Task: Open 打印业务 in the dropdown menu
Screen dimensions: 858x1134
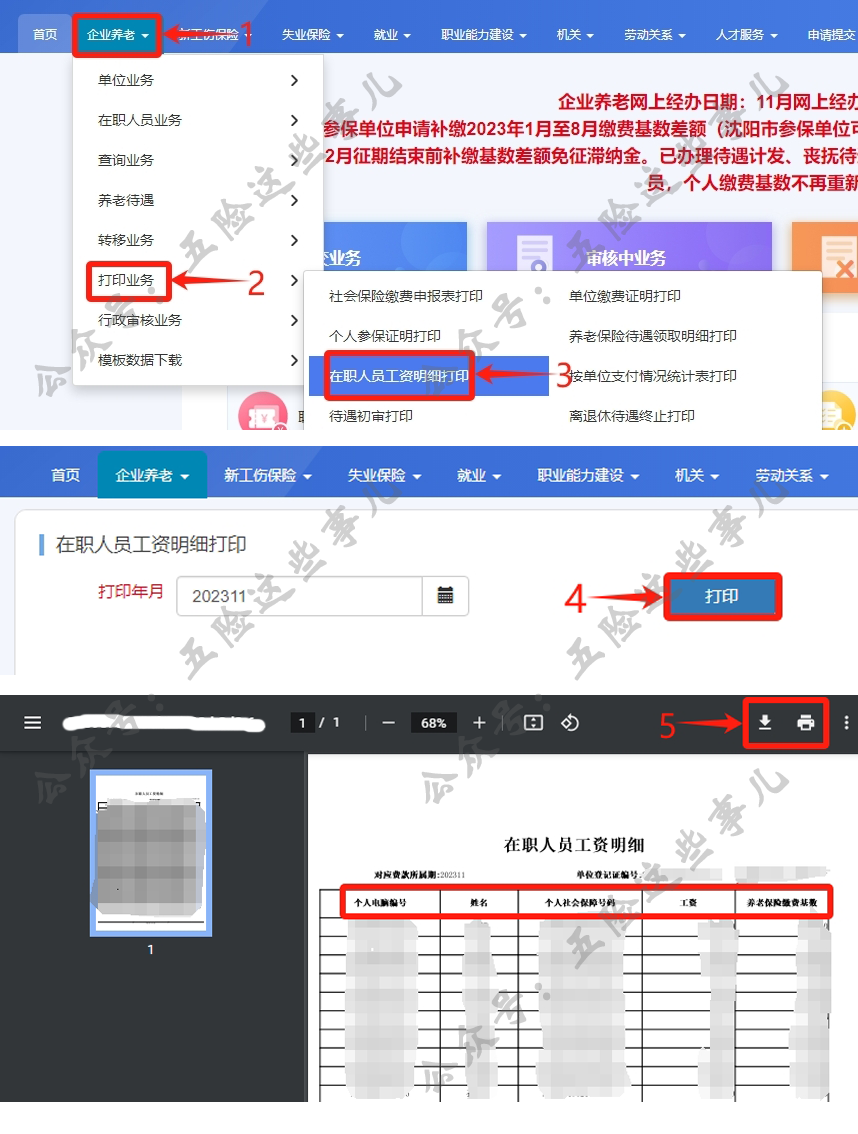Action: click(127, 281)
